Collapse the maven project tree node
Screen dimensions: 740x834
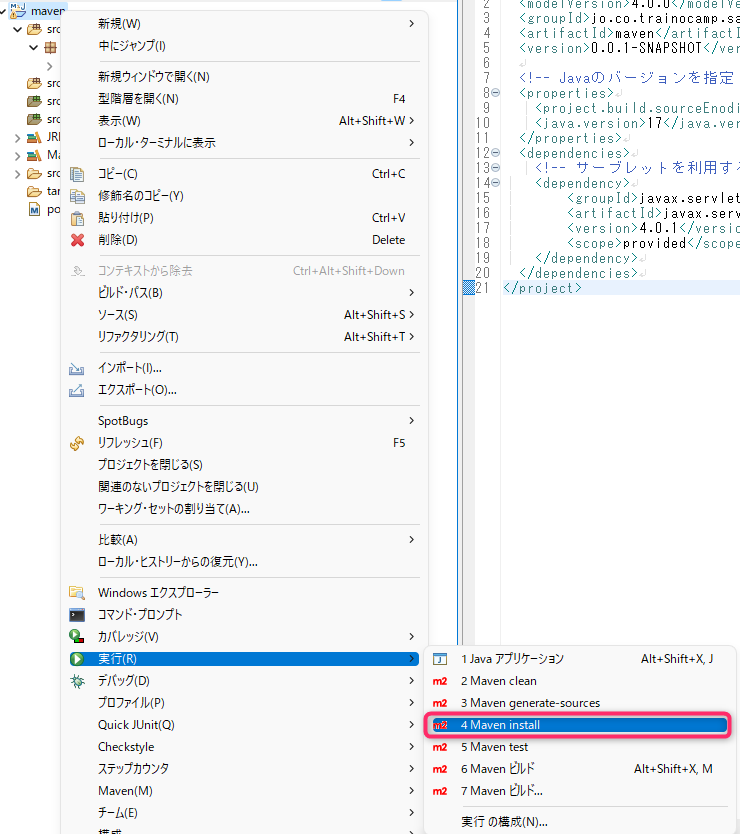click(x=3, y=11)
